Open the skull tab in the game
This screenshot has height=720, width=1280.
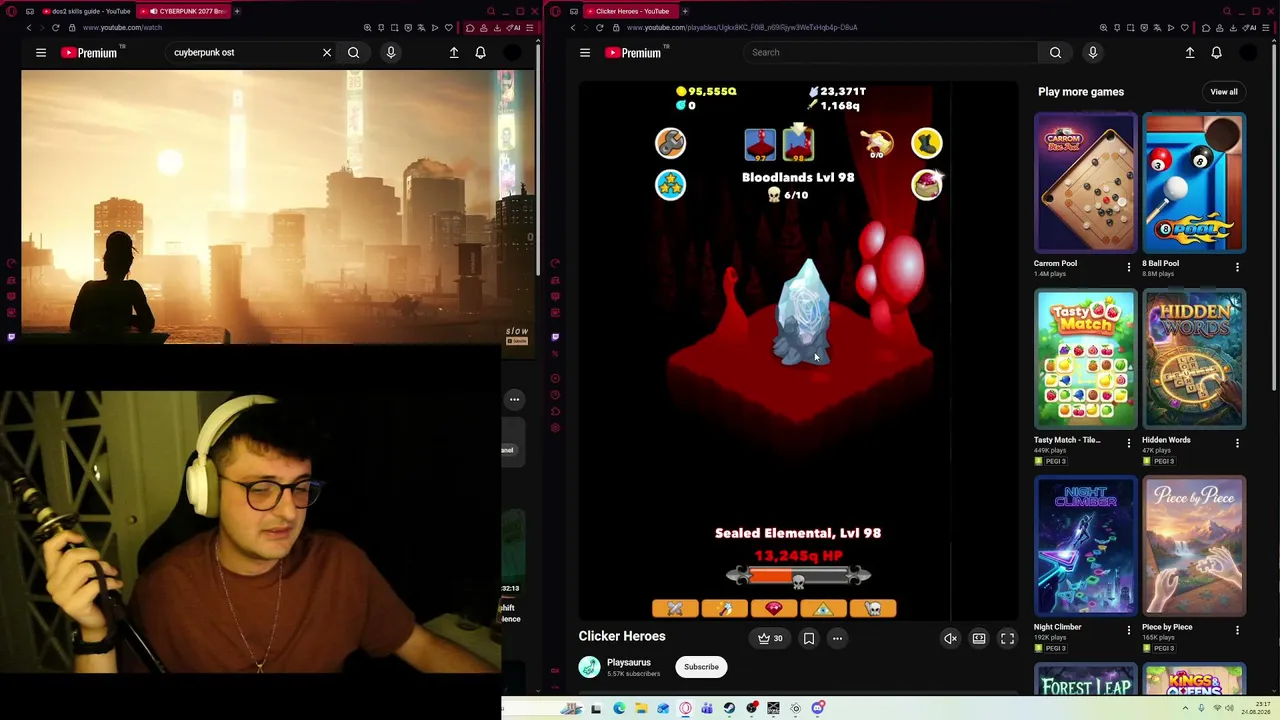pos(873,608)
